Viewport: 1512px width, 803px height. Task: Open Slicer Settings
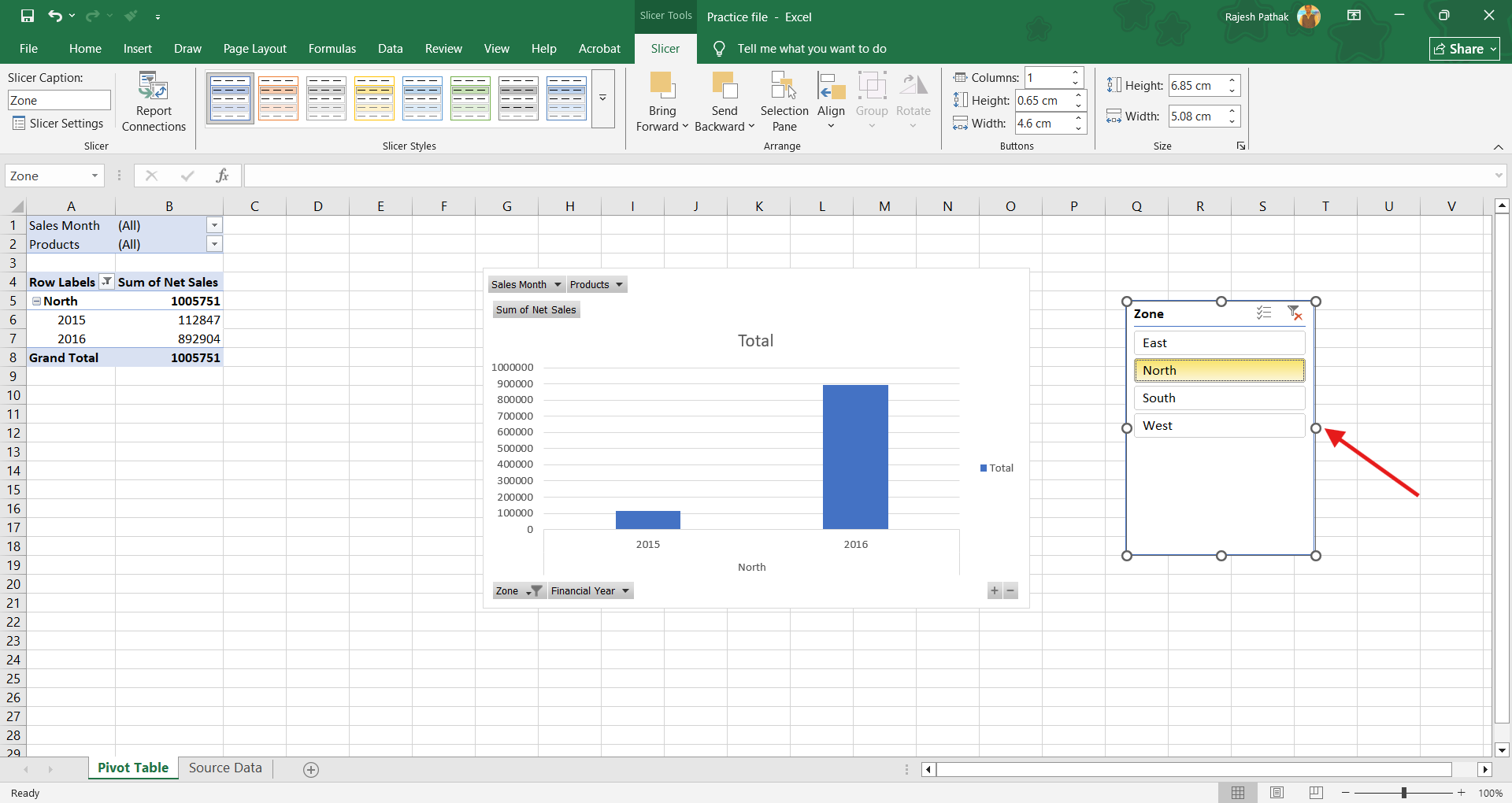pos(58,124)
